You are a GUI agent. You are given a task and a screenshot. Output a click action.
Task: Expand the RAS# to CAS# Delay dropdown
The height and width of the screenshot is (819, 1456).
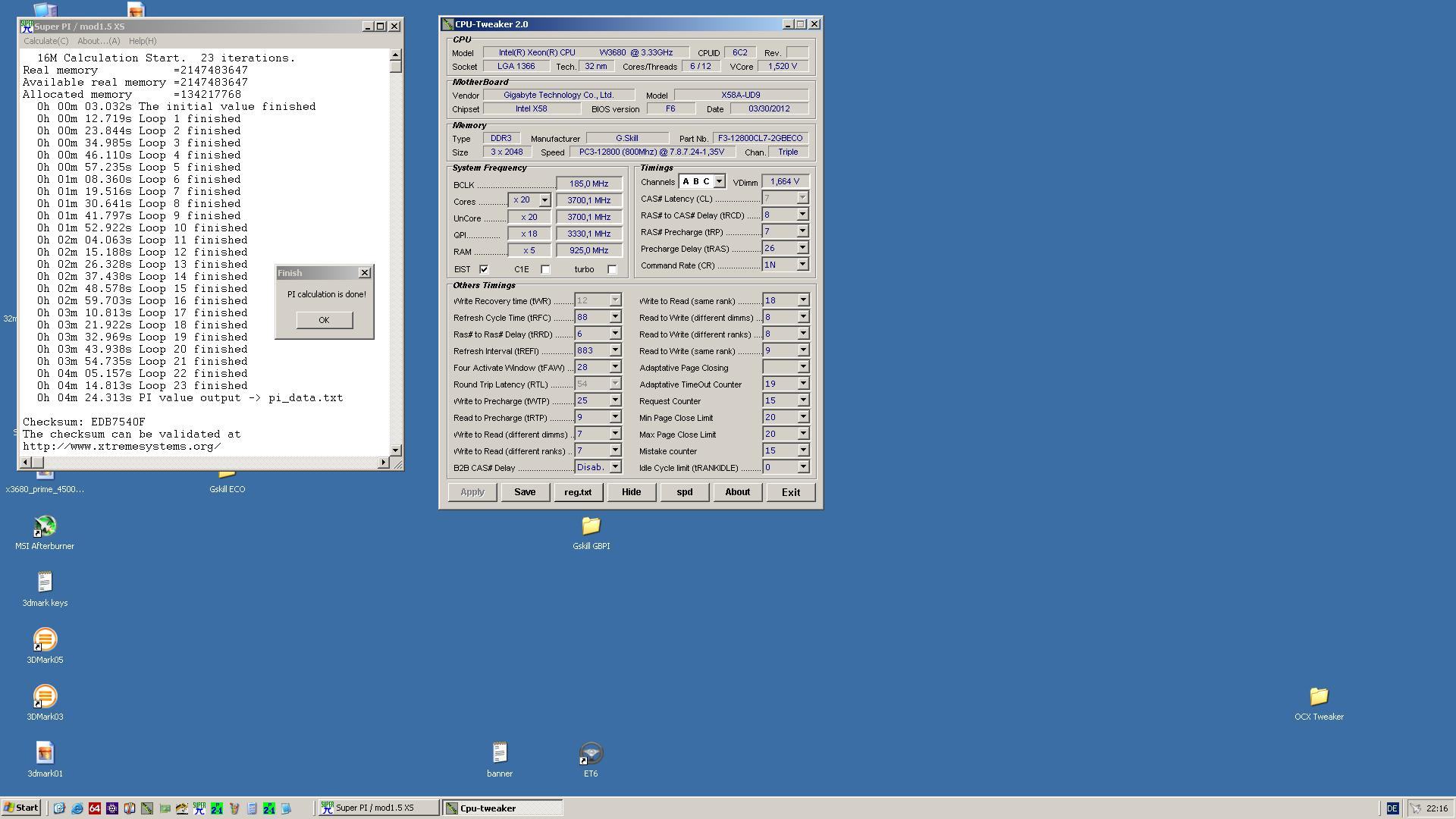point(802,215)
